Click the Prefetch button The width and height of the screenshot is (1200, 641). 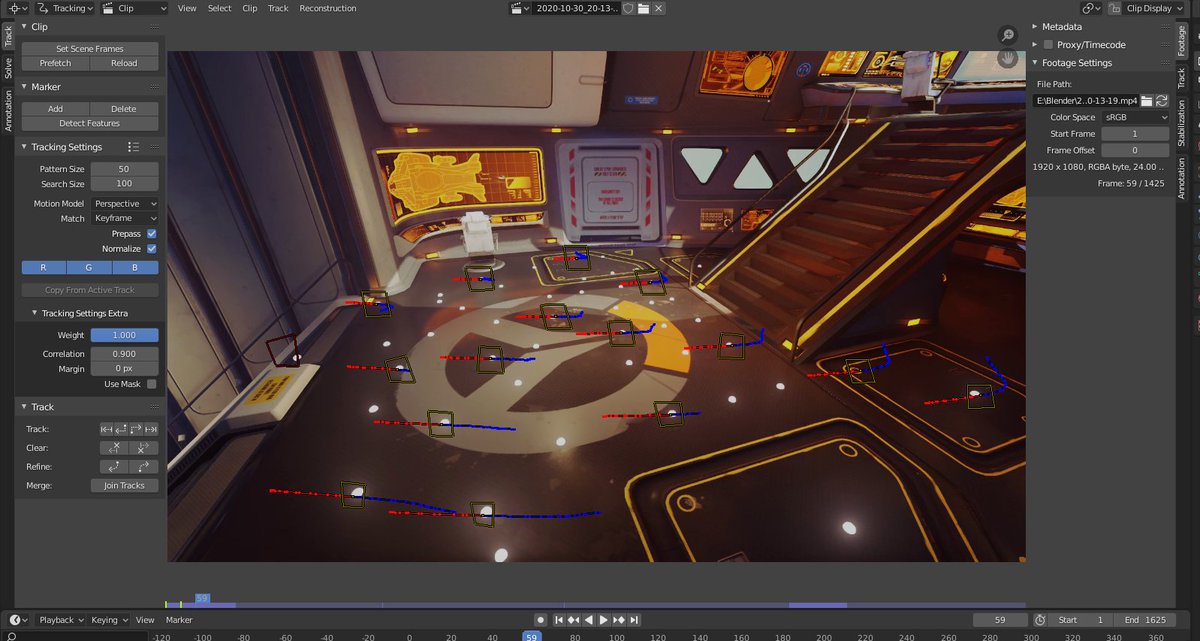coord(56,63)
